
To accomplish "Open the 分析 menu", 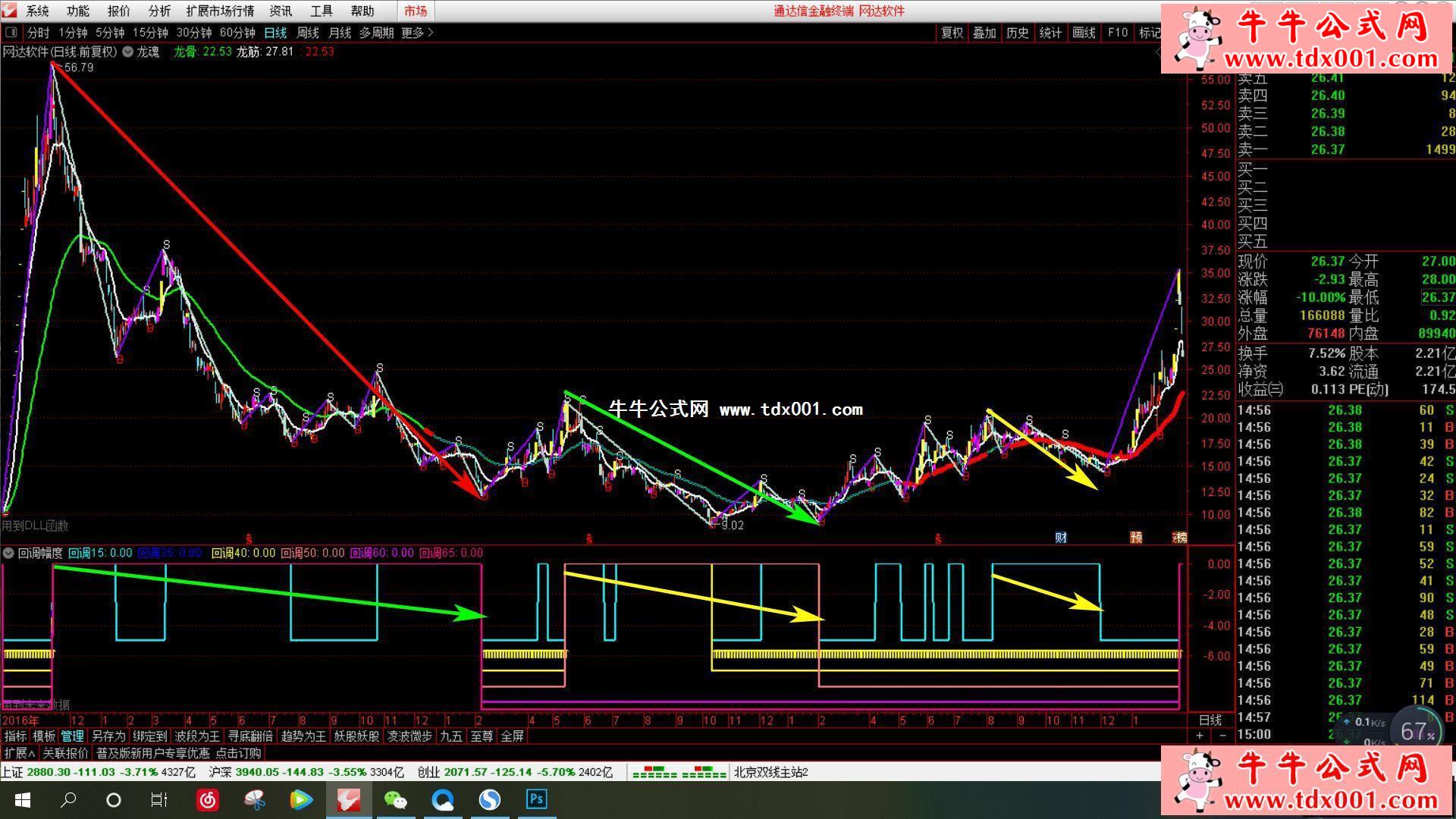I will pos(159,11).
